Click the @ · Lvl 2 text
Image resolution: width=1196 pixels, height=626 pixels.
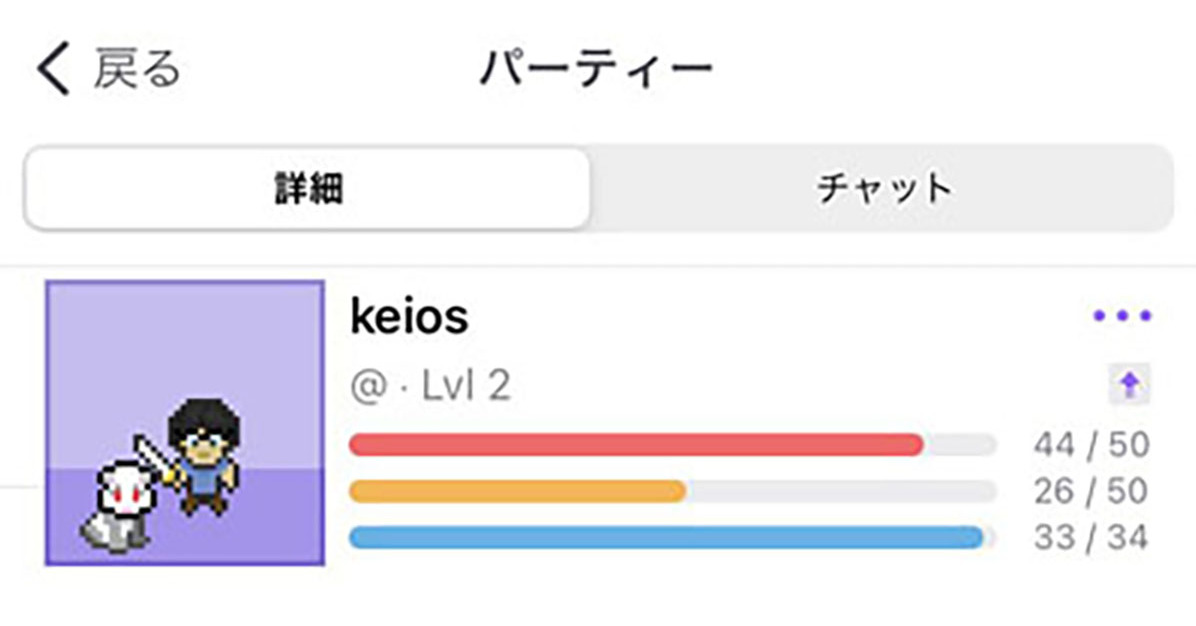tap(431, 386)
